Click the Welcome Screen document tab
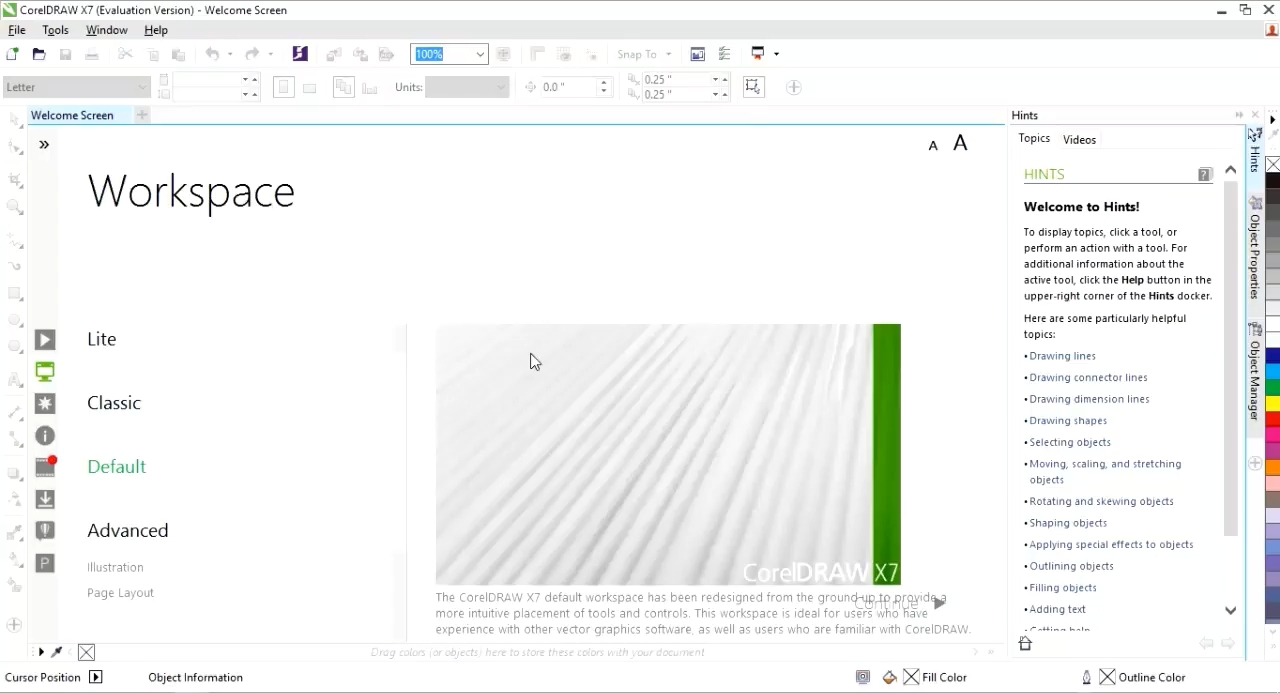 72,115
